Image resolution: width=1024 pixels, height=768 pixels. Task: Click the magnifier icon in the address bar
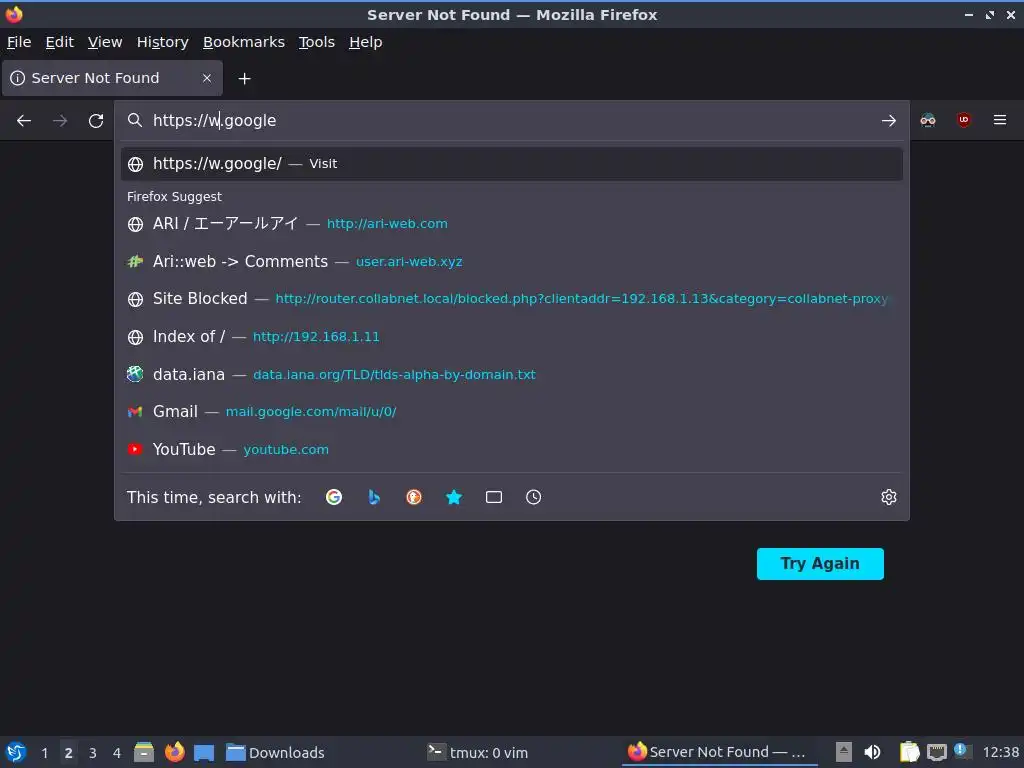135,120
